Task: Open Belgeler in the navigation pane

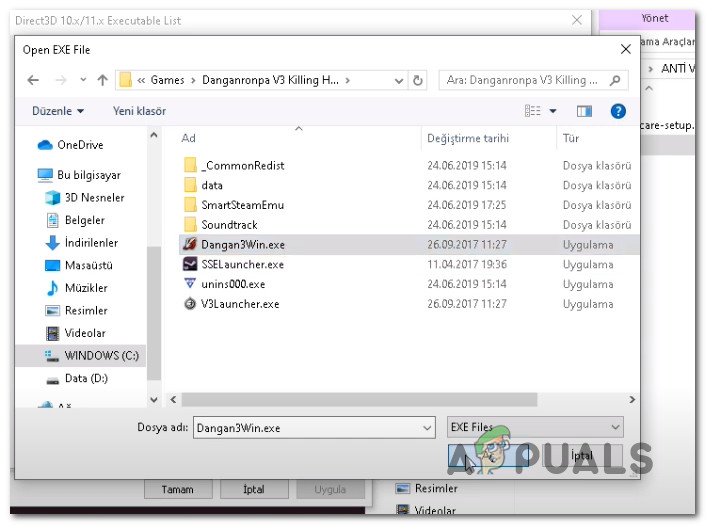Action: click(x=75, y=220)
